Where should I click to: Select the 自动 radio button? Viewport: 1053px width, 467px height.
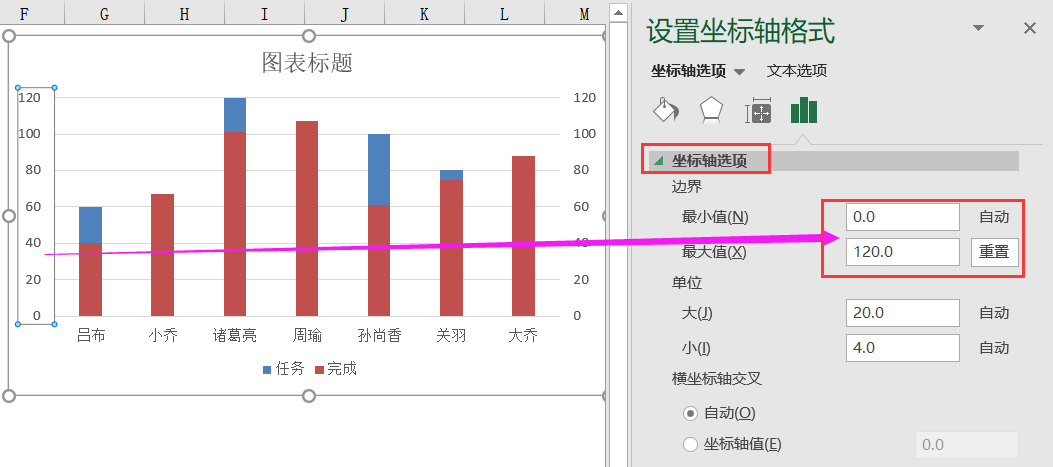coord(690,413)
